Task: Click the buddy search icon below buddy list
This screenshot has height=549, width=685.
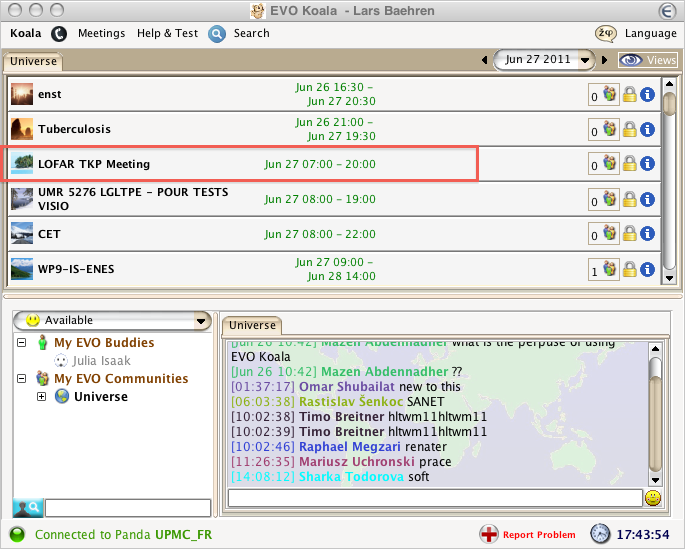Action: point(28,508)
